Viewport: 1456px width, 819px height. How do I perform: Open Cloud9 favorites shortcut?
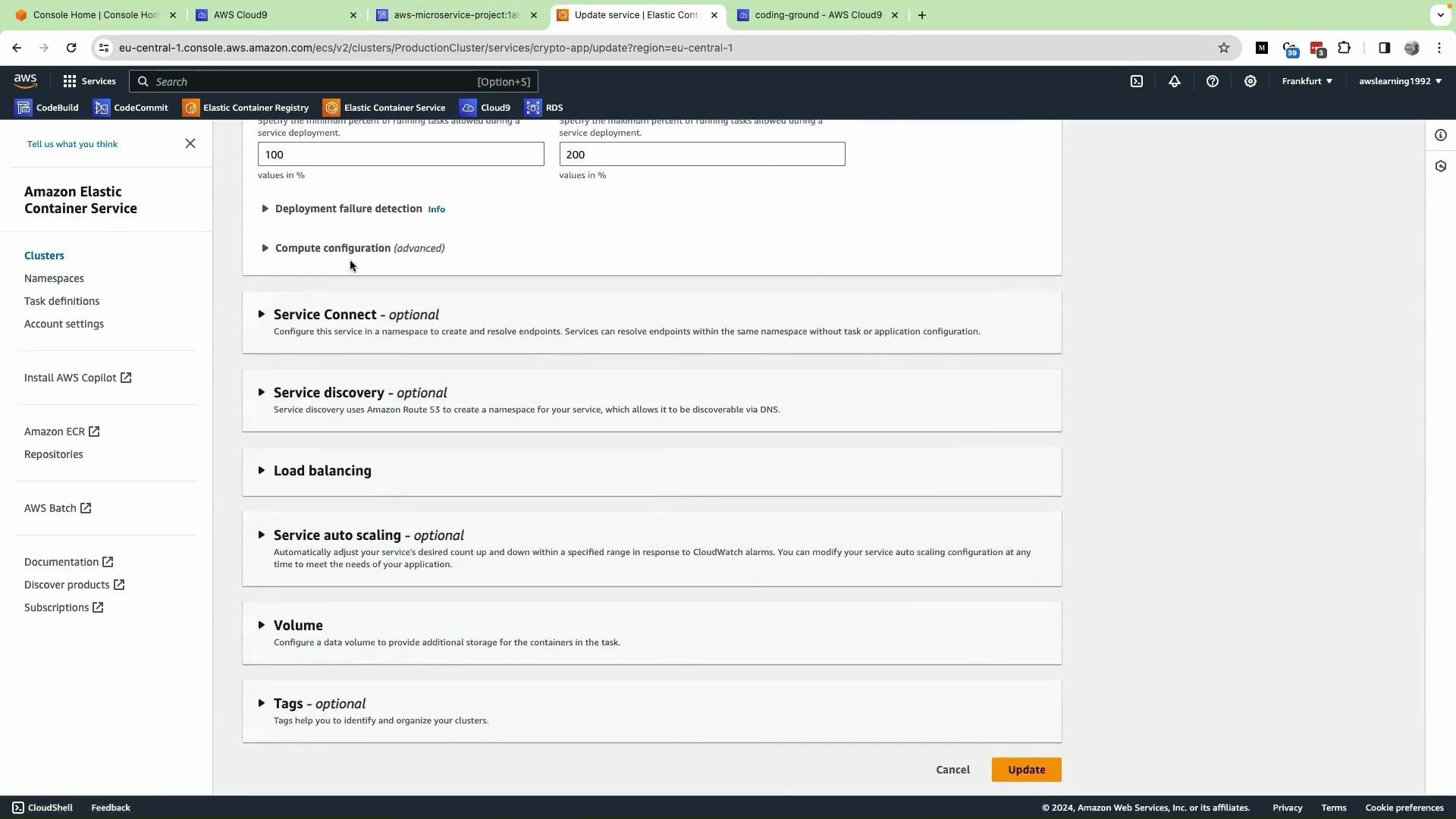click(485, 108)
